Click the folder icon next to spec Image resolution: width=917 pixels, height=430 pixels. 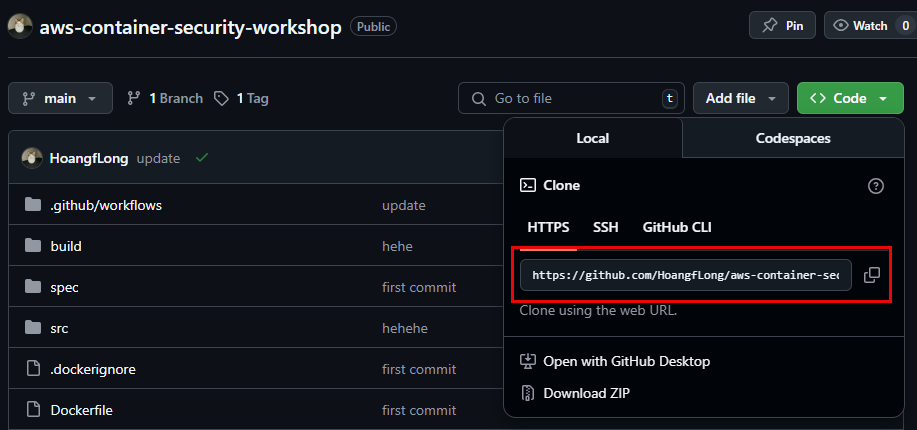coord(33,286)
